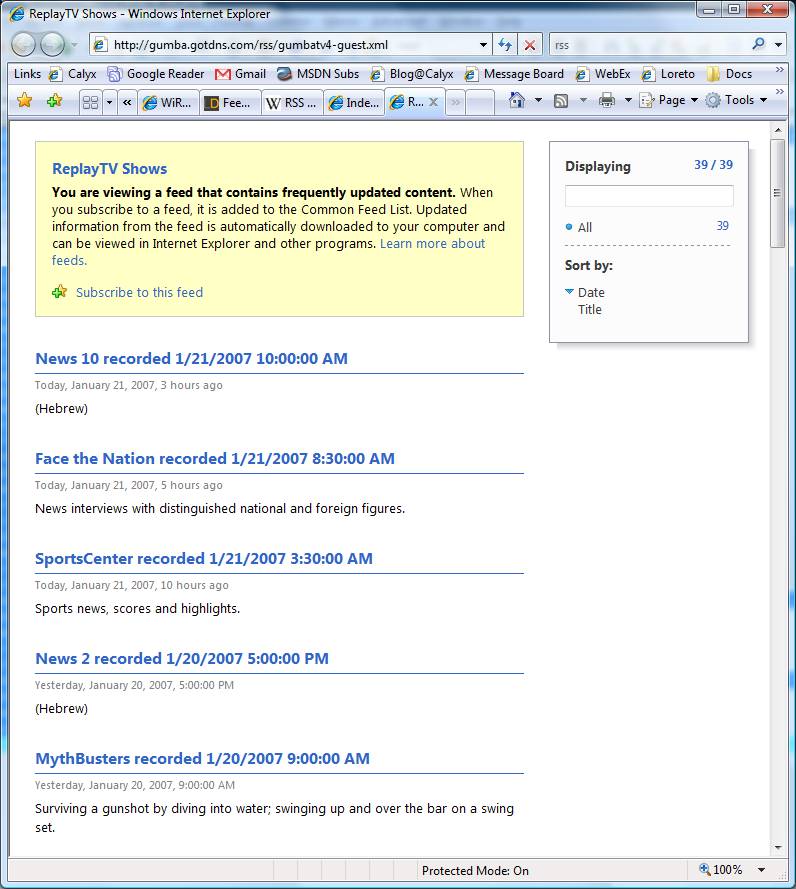The height and width of the screenshot is (889, 796).
Task: Click the magnifier search icon
Action: pyautogui.click(x=759, y=44)
